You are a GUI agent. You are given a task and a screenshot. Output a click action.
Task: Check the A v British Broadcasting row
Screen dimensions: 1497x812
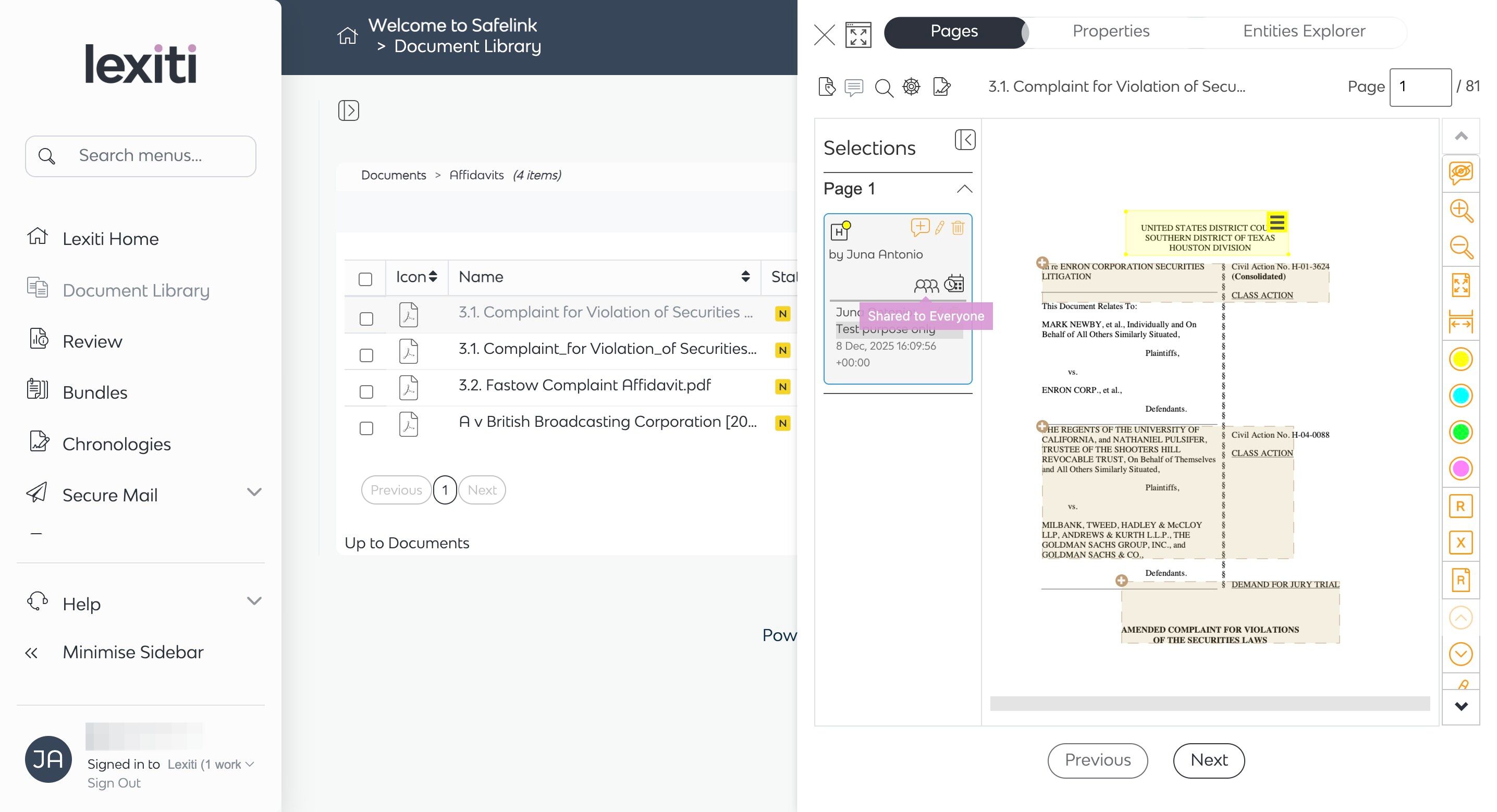pyautogui.click(x=366, y=428)
